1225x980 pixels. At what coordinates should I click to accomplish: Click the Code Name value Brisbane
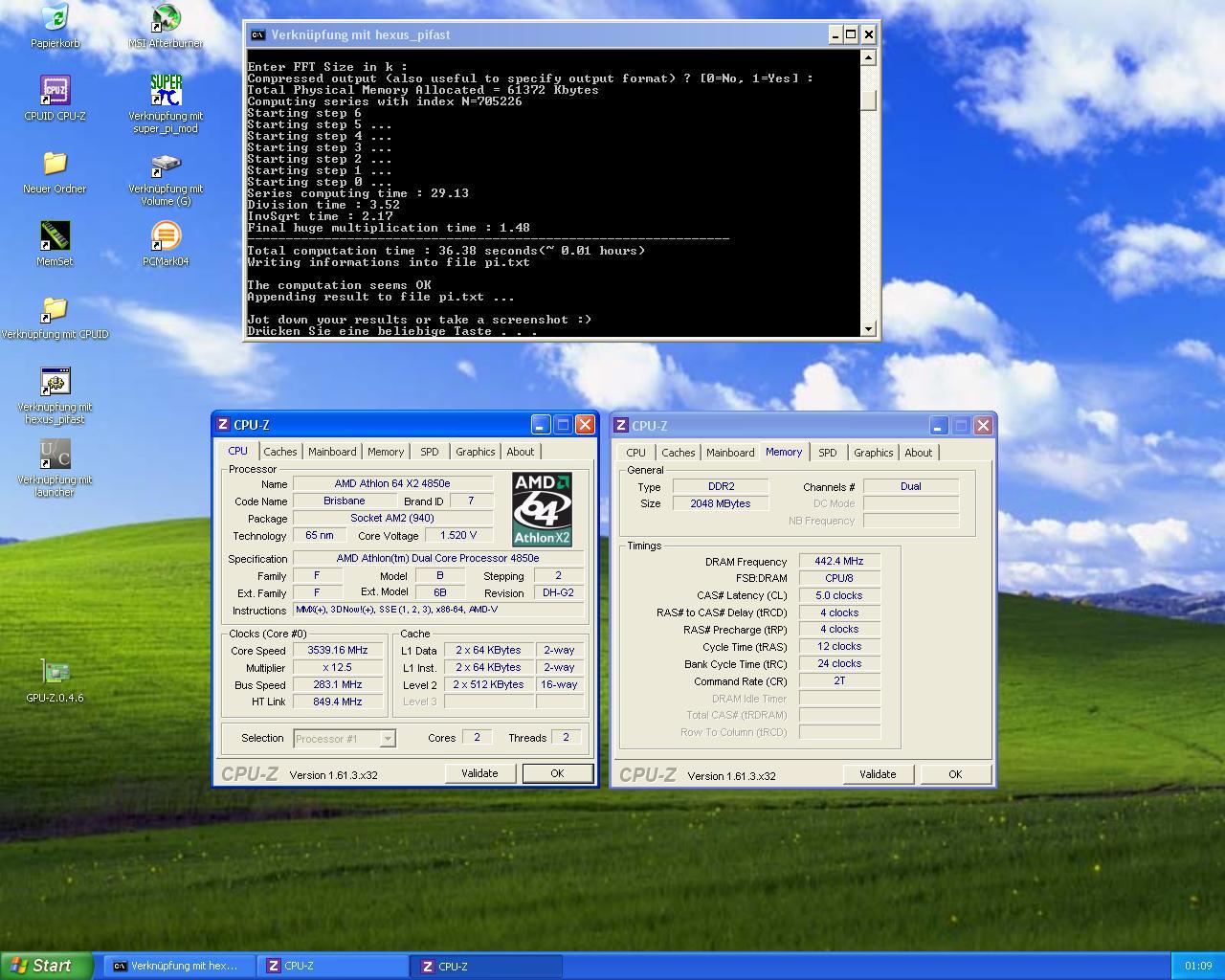(345, 501)
